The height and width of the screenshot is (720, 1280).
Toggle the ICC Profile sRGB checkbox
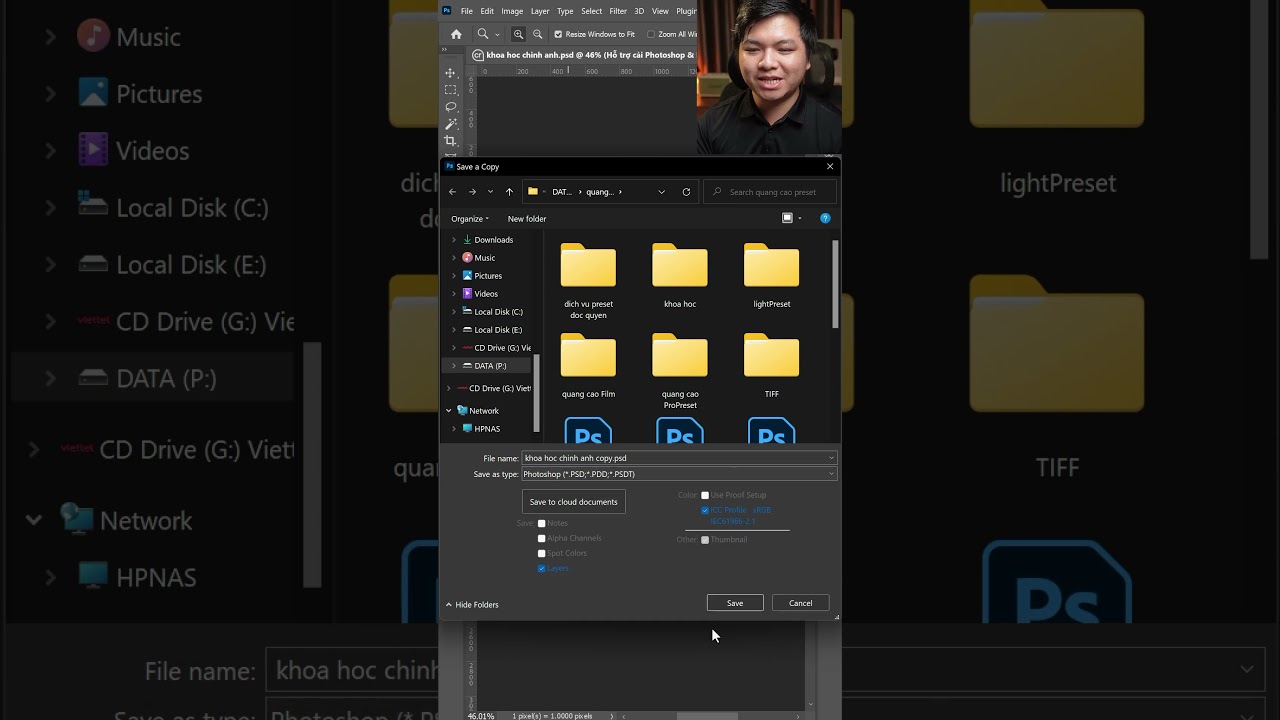705,510
